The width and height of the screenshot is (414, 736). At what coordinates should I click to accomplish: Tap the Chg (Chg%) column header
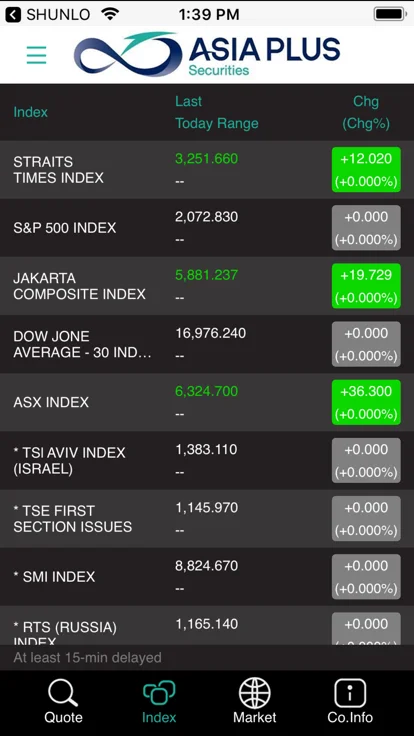pos(366,112)
